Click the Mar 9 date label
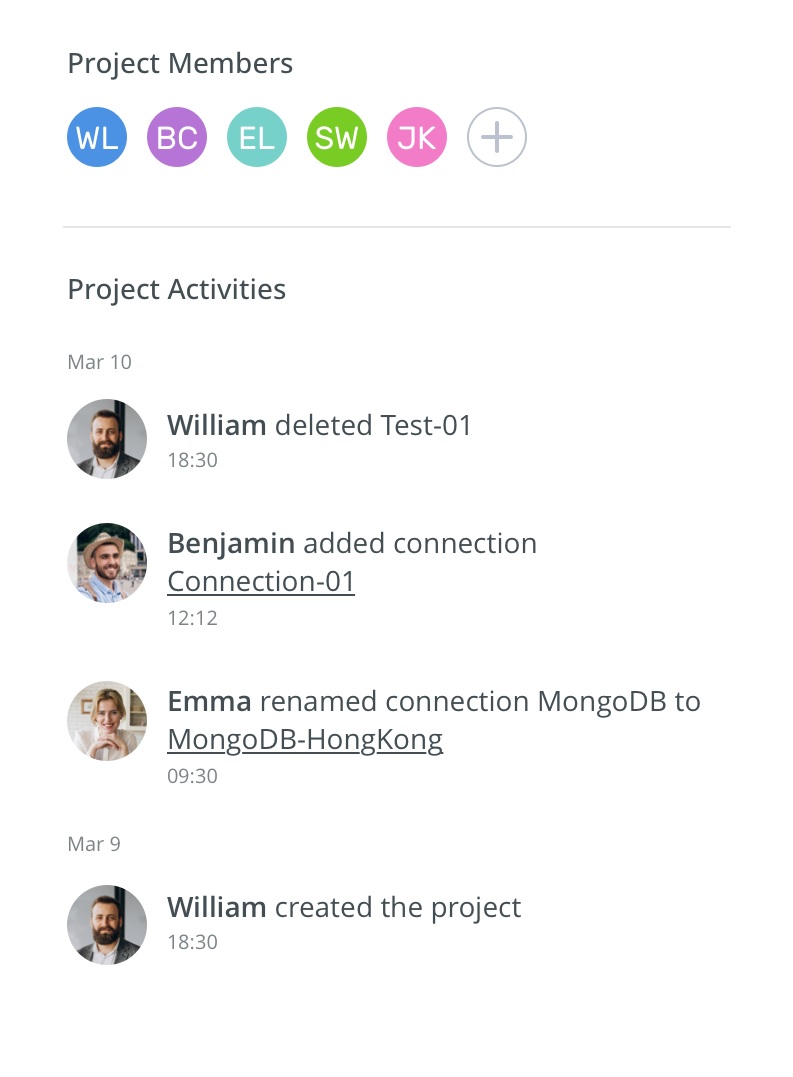793x1077 pixels. pyautogui.click(x=93, y=844)
